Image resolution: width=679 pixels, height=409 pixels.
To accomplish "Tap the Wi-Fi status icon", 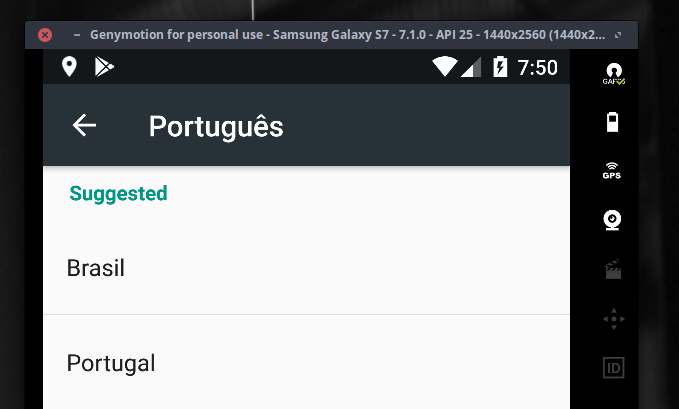I will coord(444,67).
